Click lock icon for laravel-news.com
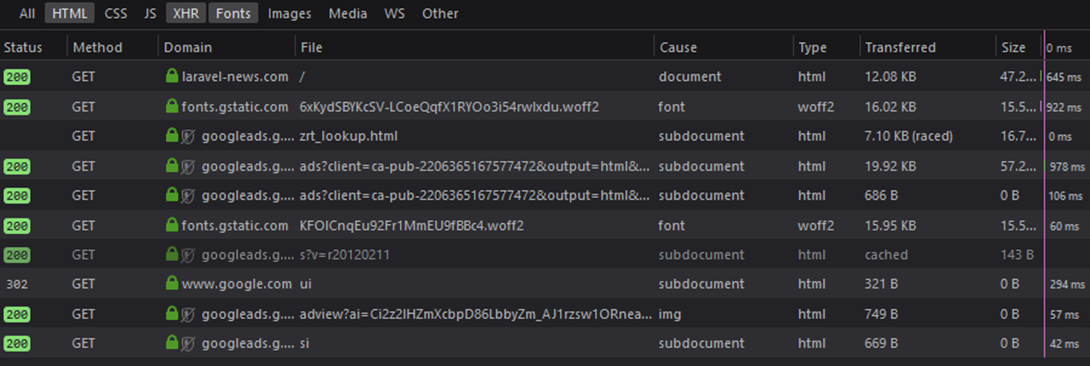 point(172,76)
